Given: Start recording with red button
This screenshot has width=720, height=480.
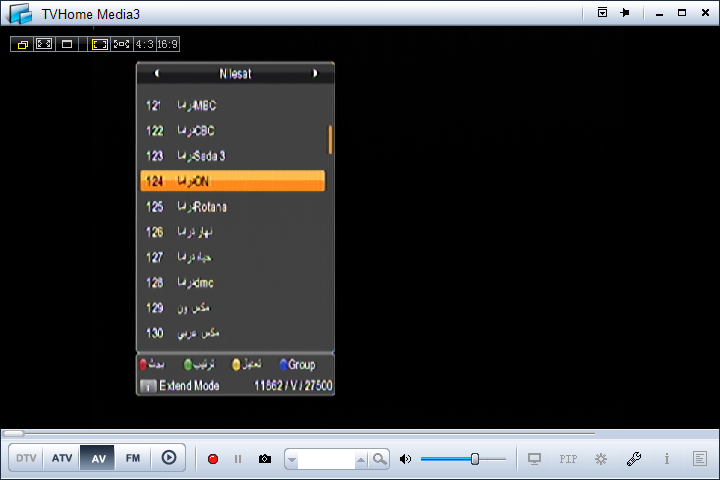Looking at the screenshot, I should tap(213, 459).
